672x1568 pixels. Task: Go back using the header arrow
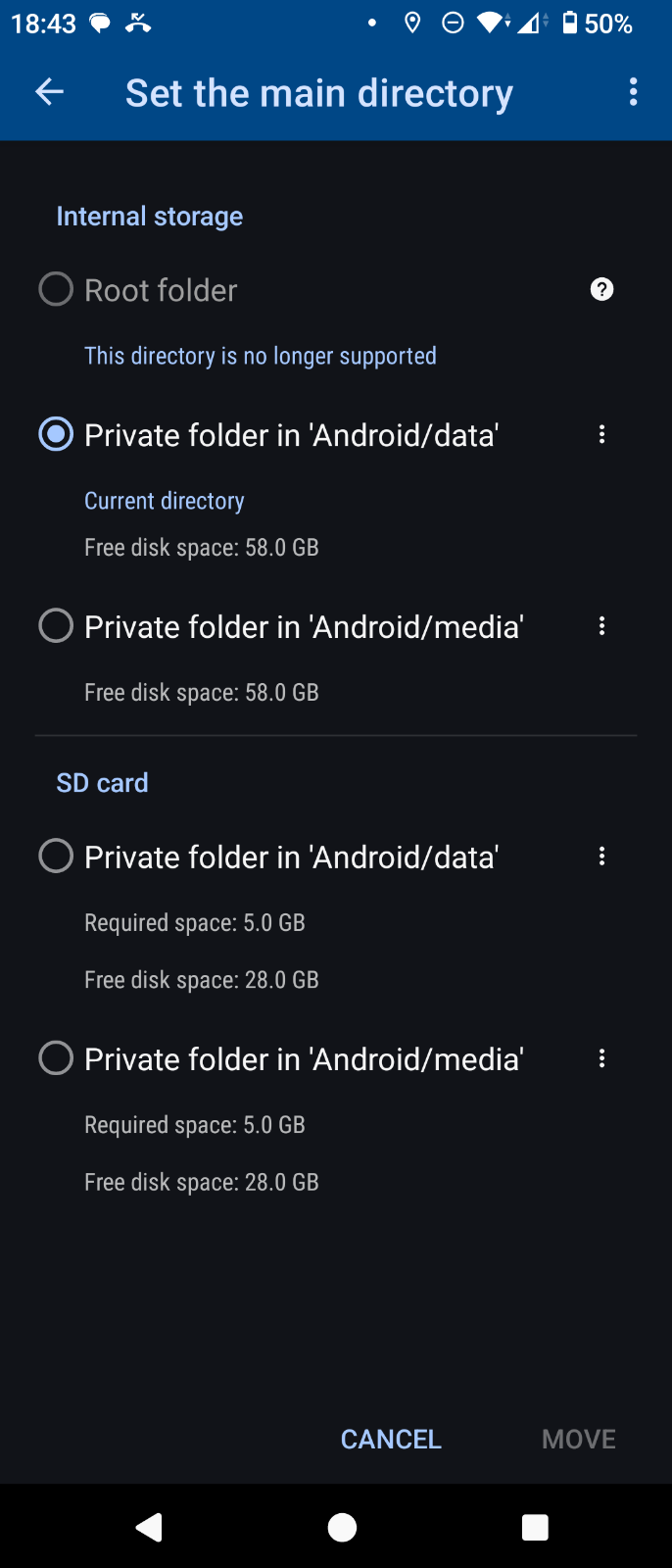(x=49, y=92)
